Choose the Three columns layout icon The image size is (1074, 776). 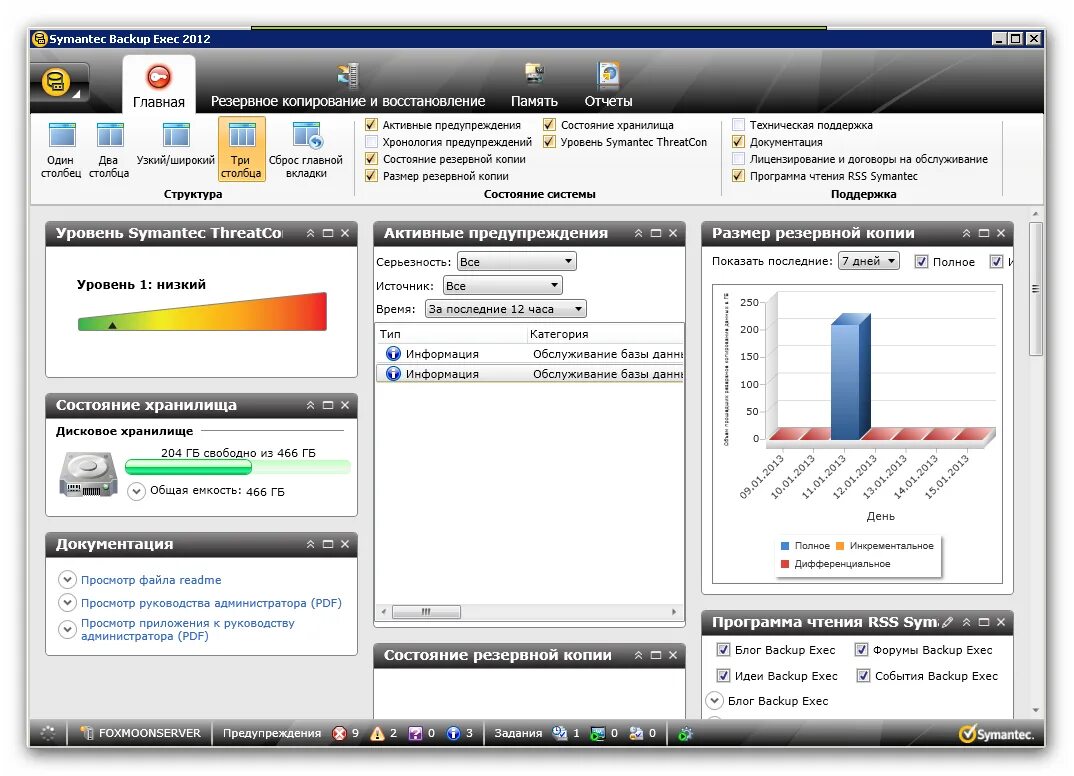(x=241, y=149)
